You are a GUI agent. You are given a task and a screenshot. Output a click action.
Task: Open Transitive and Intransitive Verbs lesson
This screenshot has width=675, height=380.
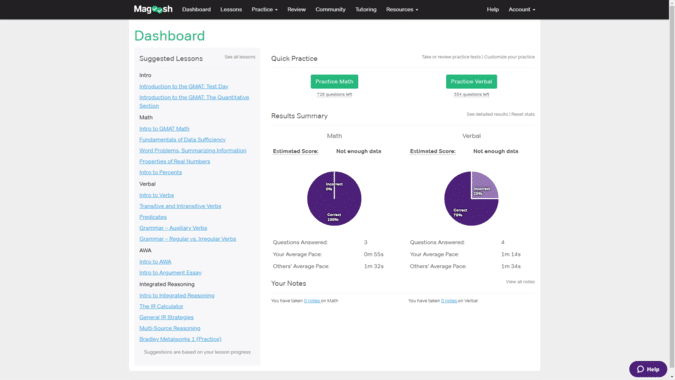point(180,206)
